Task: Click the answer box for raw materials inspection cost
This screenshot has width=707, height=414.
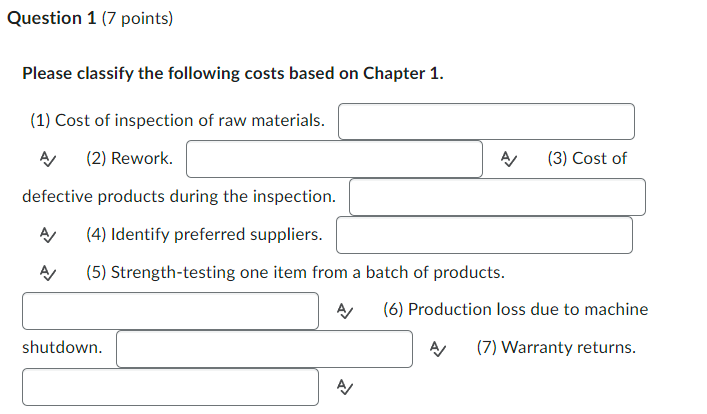Action: [x=487, y=121]
